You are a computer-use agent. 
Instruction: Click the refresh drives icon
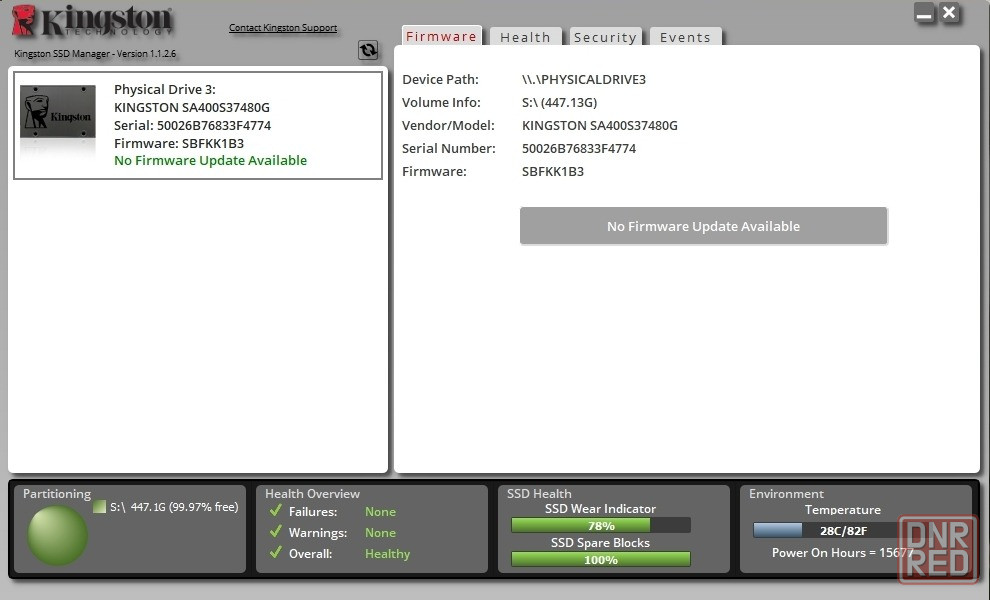pos(368,50)
